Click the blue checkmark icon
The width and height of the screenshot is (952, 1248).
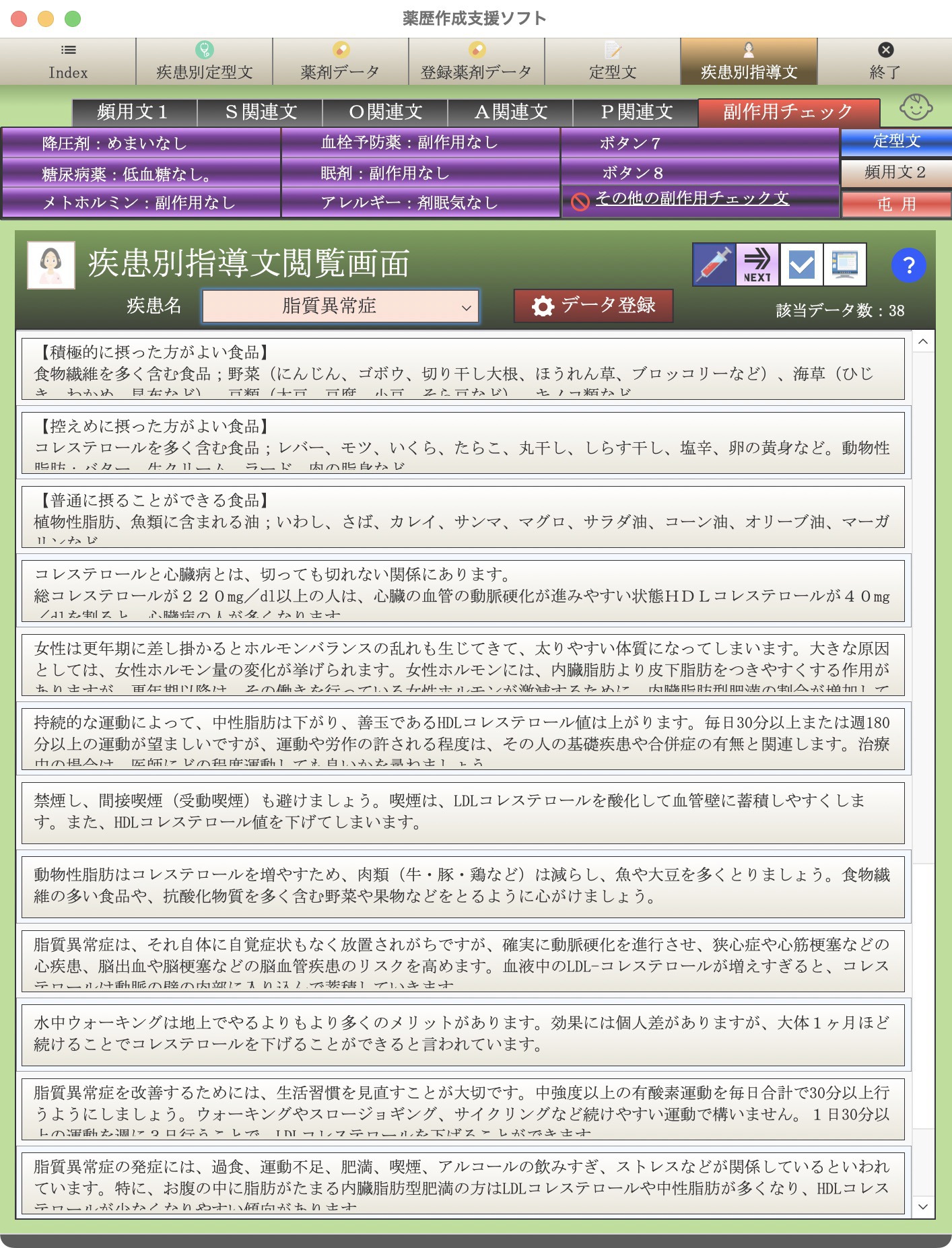(801, 265)
